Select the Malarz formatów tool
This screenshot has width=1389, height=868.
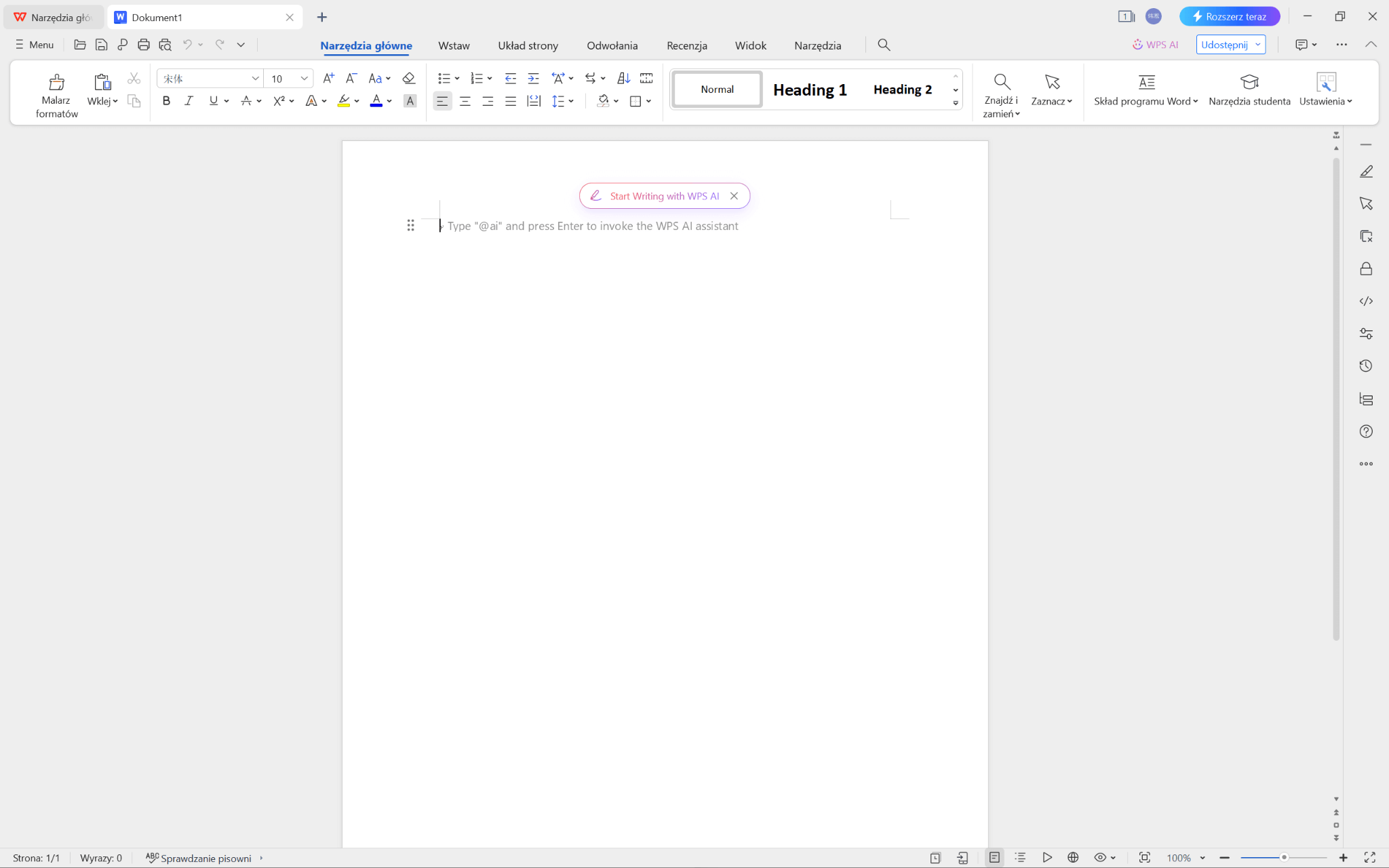[x=56, y=93]
